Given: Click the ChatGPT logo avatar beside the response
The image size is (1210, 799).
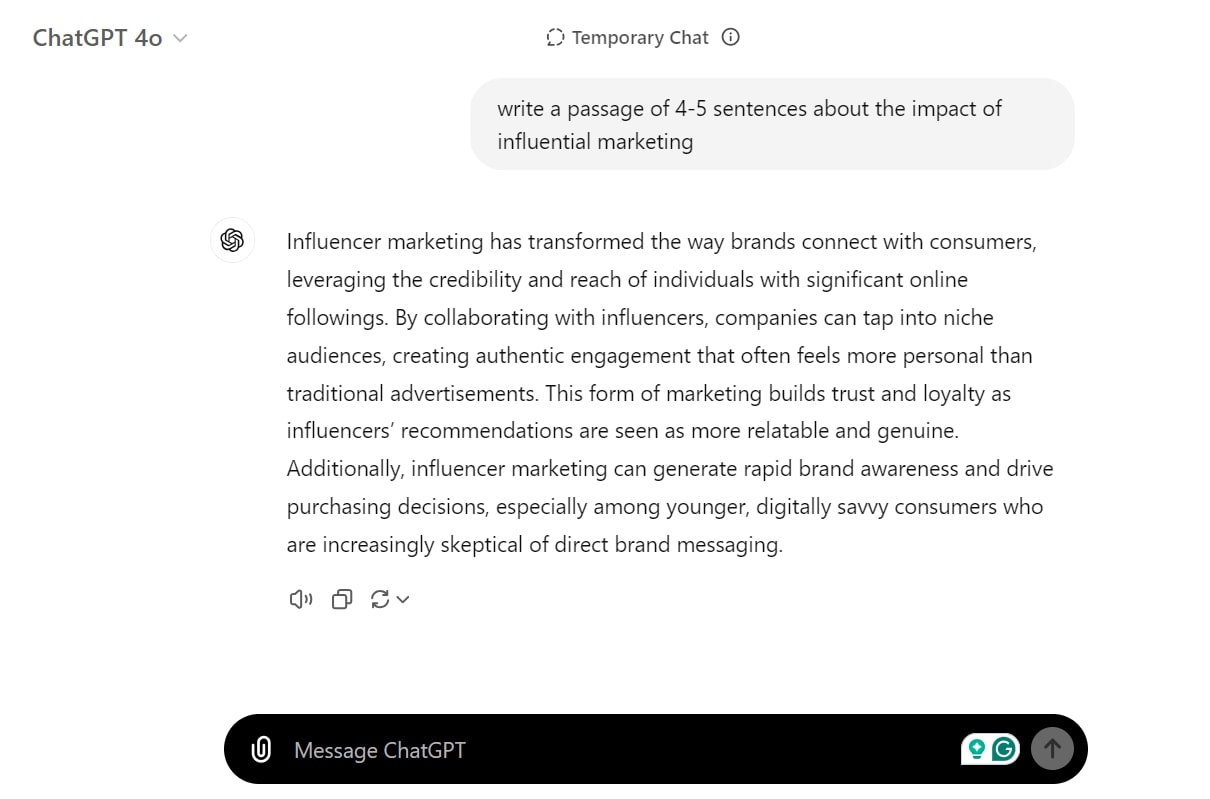Looking at the screenshot, I should coord(232,241).
